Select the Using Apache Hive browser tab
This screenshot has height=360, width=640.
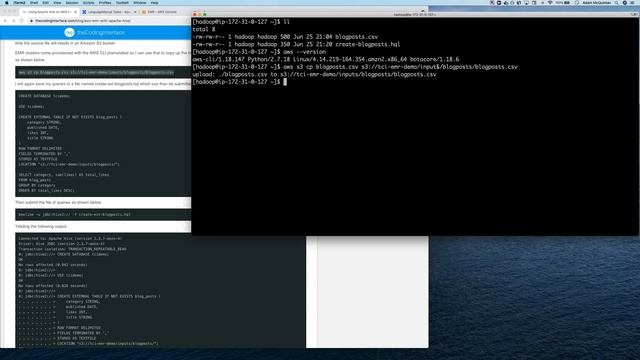tap(49, 12)
